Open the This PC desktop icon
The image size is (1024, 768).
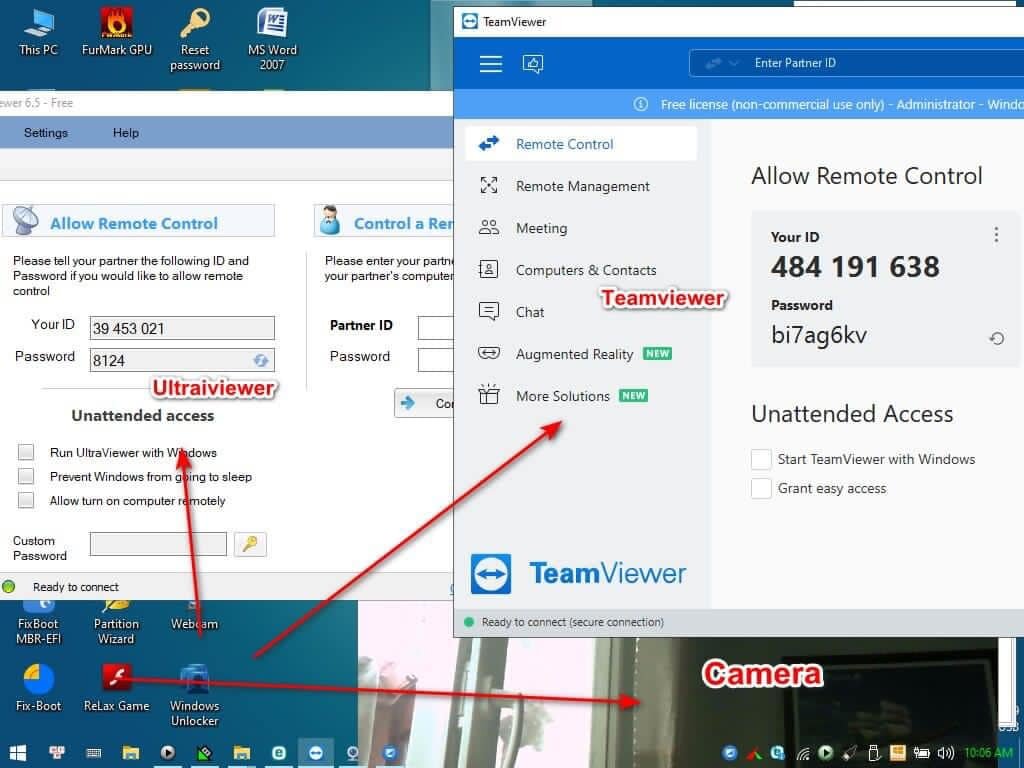coord(39,31)
